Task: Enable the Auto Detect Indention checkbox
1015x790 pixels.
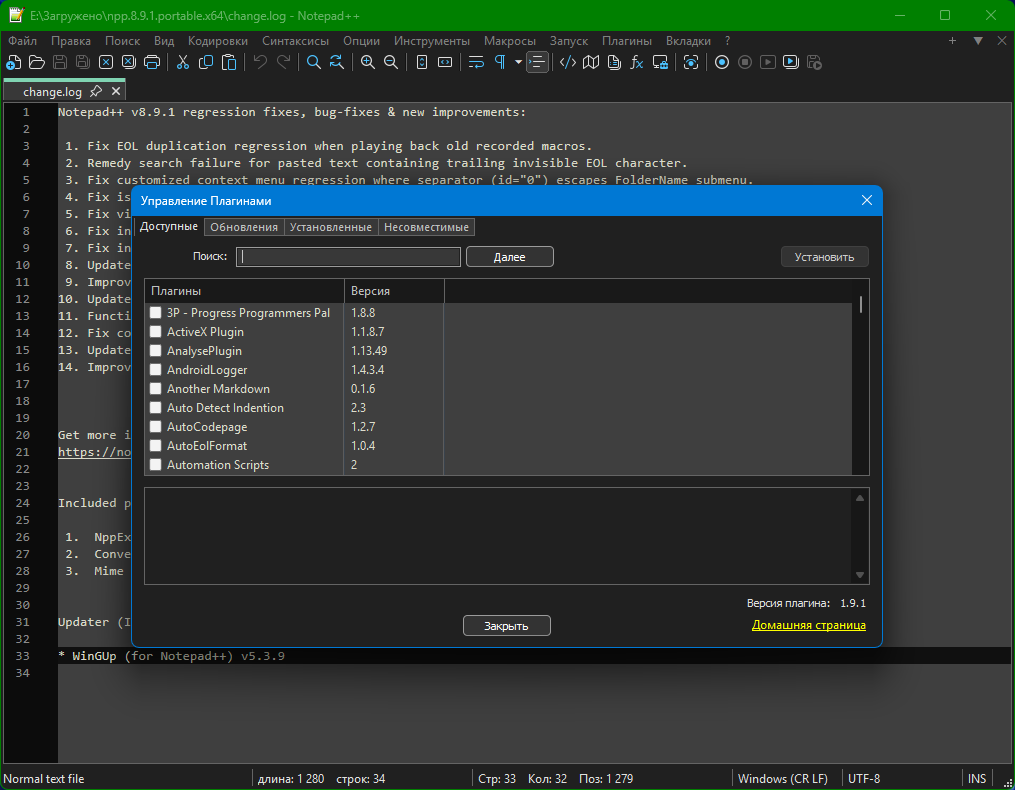Action: click(x=156, y=408)
